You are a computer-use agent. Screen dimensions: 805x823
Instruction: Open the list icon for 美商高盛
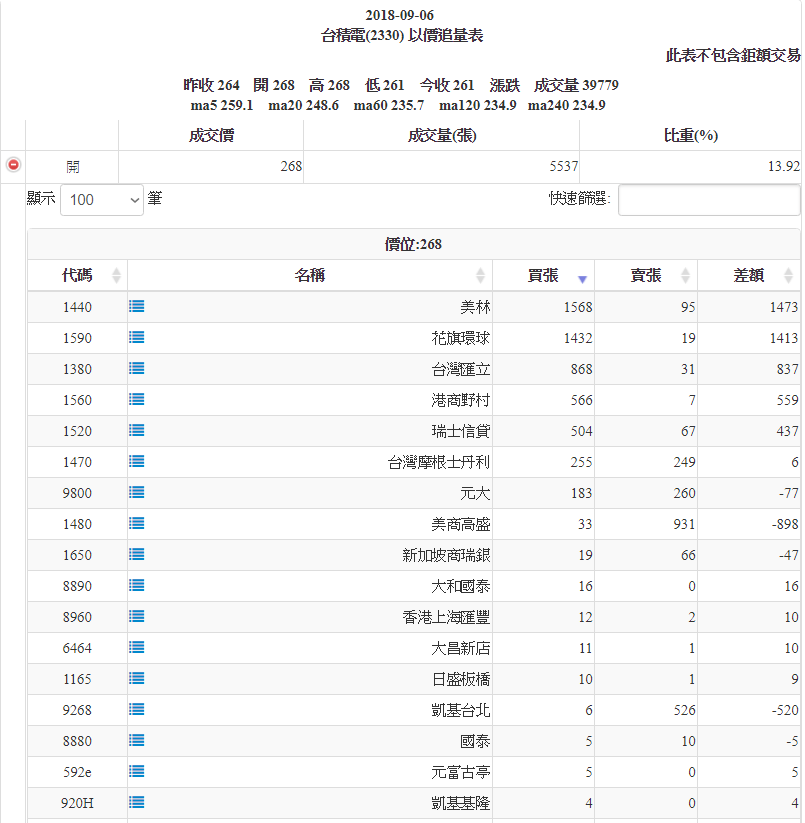(137, 523)
